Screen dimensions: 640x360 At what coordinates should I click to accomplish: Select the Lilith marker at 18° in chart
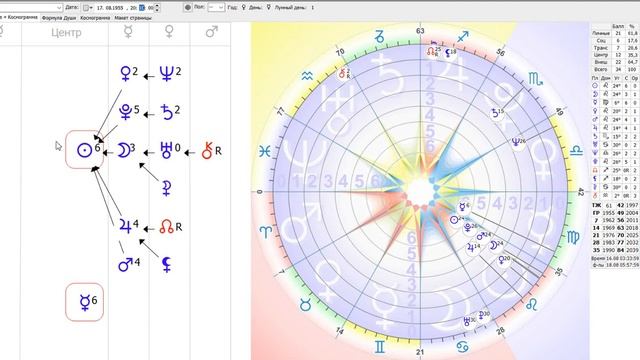[450, 53]
